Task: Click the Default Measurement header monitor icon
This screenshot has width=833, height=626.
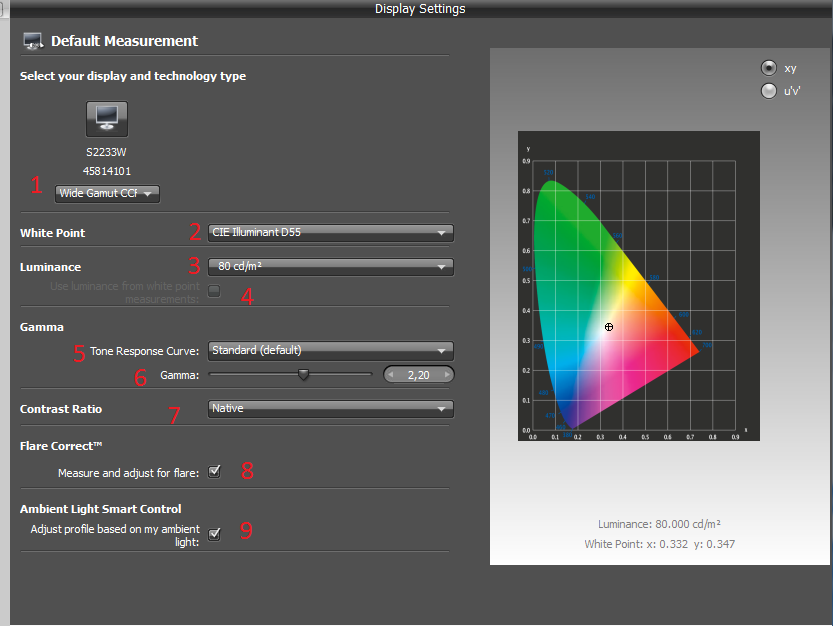Action: tap(33, 42)
